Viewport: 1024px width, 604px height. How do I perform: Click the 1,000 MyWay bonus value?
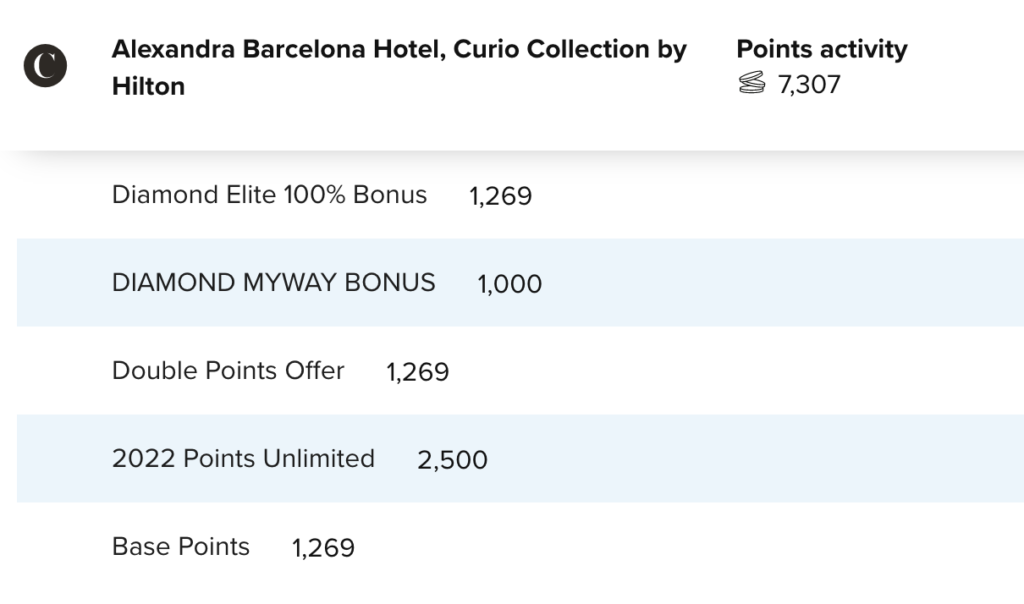[509, 284]
